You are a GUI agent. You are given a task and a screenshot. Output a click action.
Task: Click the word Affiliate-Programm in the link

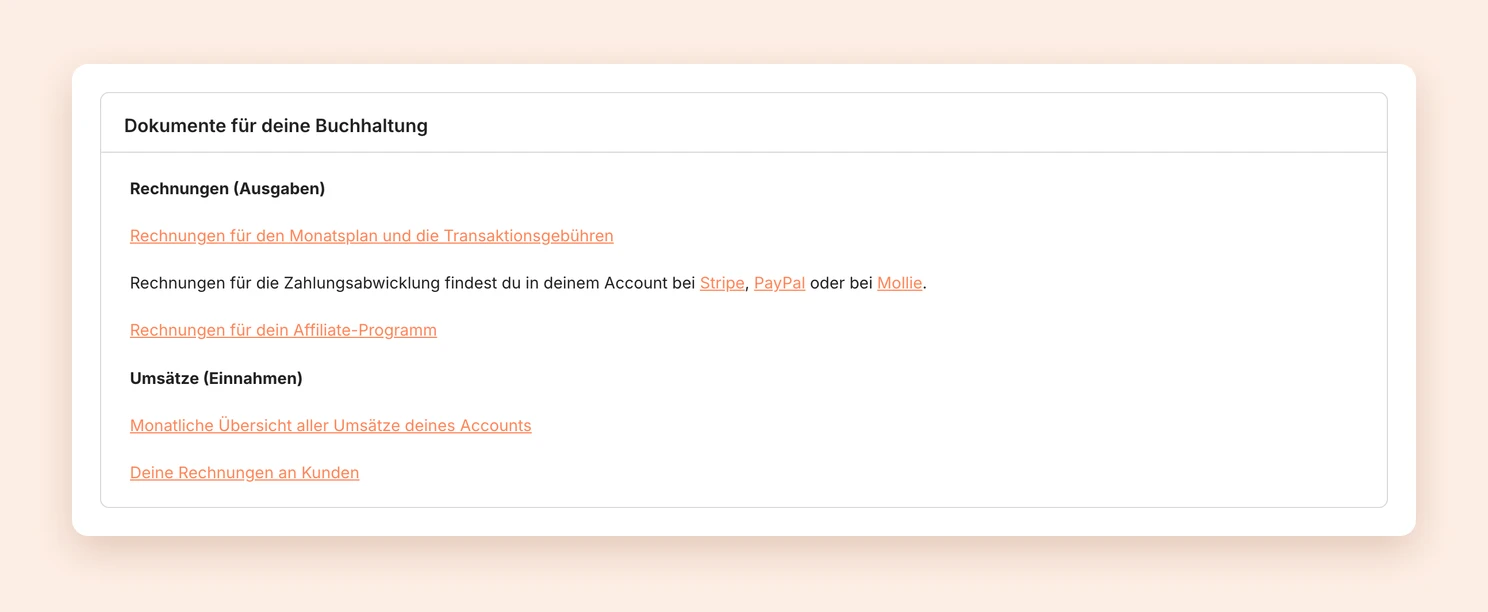click(x=365, y=330)
